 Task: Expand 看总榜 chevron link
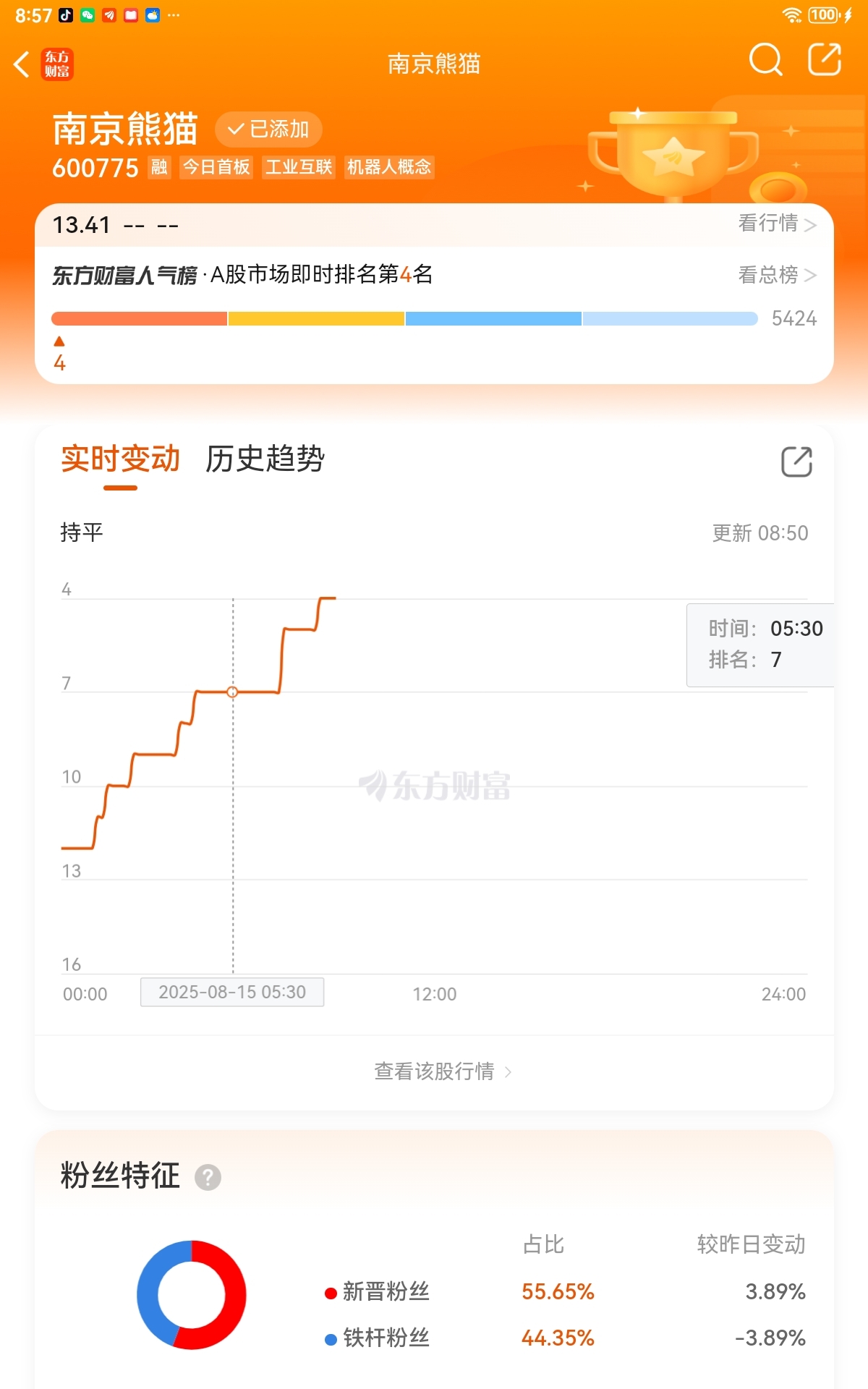[x=777, y=275]
